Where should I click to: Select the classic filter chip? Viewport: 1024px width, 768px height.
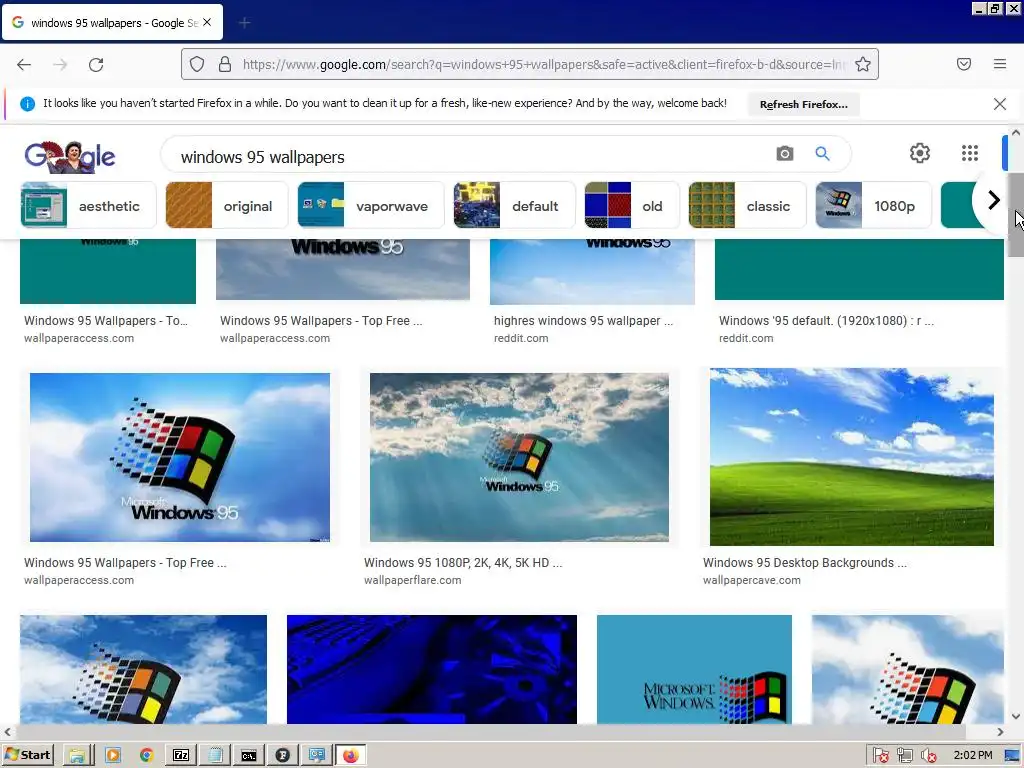click(x=747, y=206)
